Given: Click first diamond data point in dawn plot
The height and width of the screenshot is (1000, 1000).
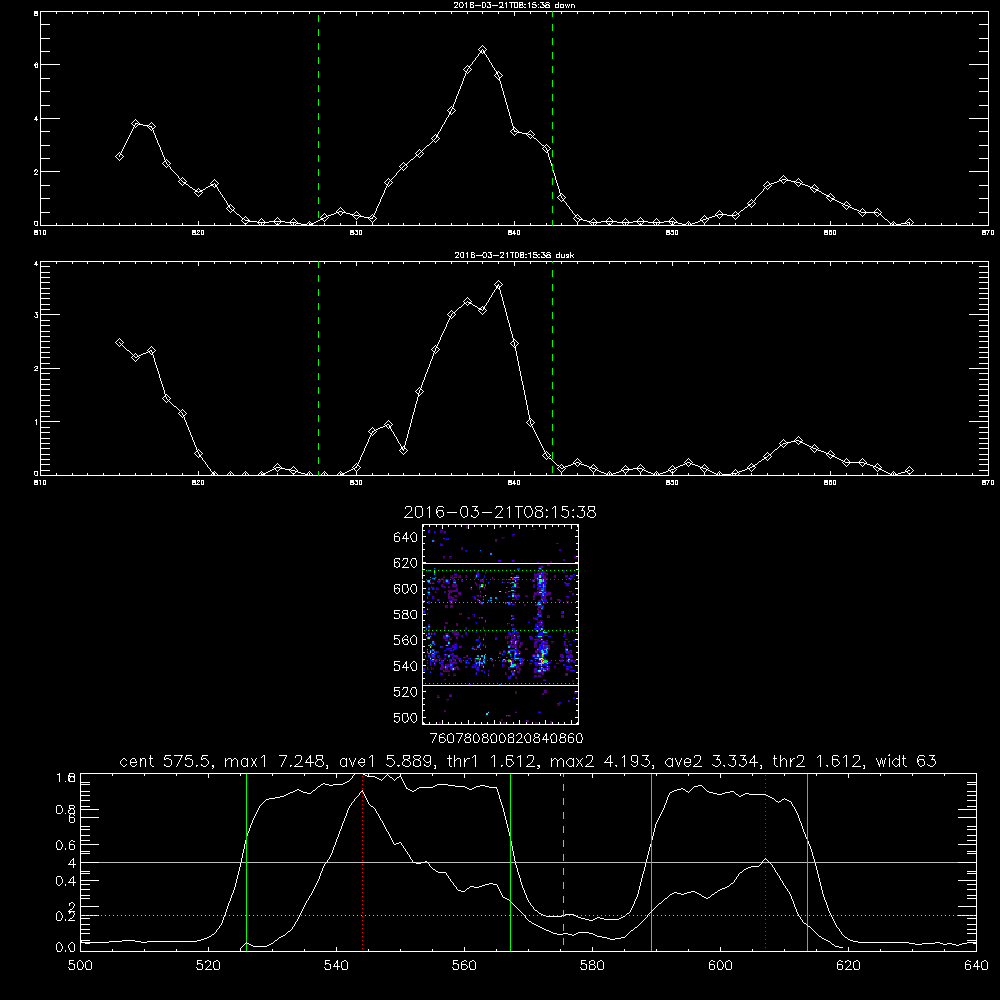Looking at the screenshot, I should click(x=119, y=156).
